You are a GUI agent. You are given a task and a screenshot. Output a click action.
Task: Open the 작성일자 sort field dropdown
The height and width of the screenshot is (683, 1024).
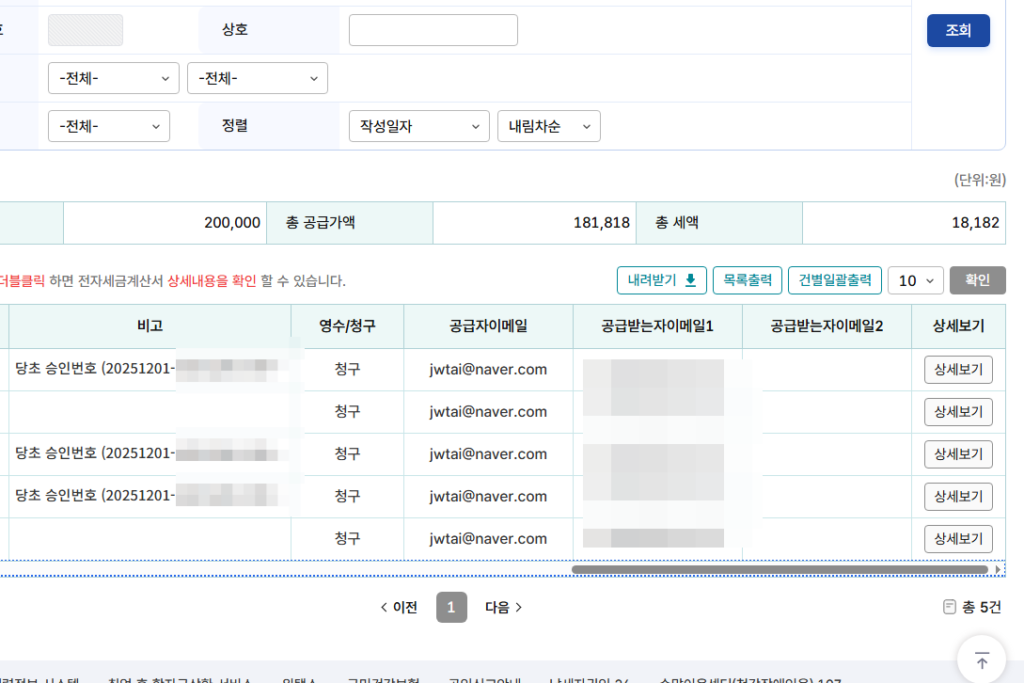419,126
